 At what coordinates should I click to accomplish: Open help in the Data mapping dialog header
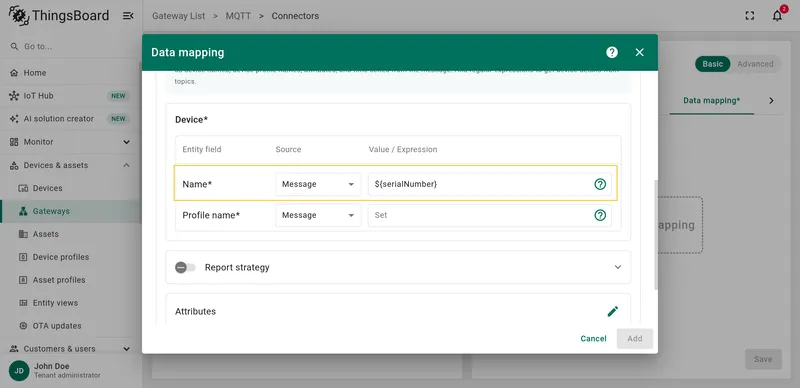click(612, 52)
